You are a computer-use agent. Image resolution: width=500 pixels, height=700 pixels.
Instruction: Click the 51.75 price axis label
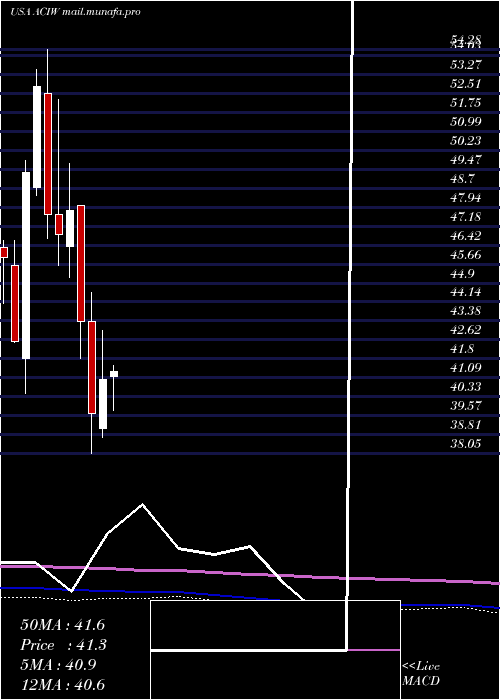pos(466,103)
